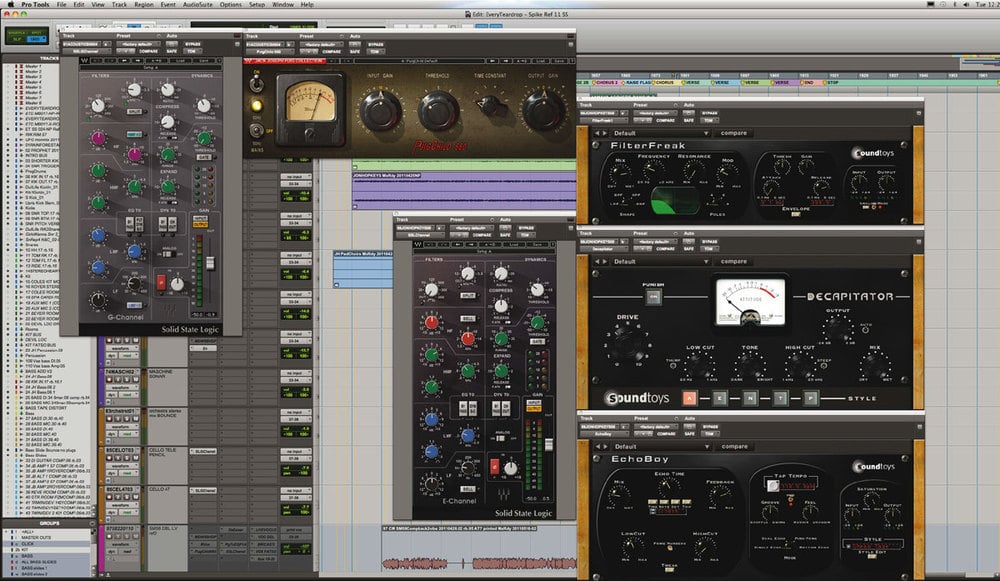Click compare button in Decapitator
The width and height of the screenshot is (1000, 581).
point(733,261)
